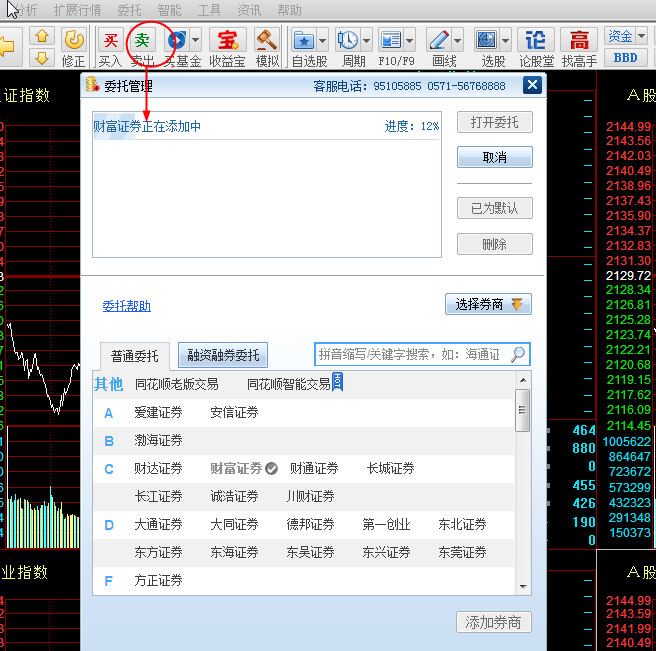Expand the 选股 dropdown arrow
This screenshot has height=651, width=656.
[505, 41]
